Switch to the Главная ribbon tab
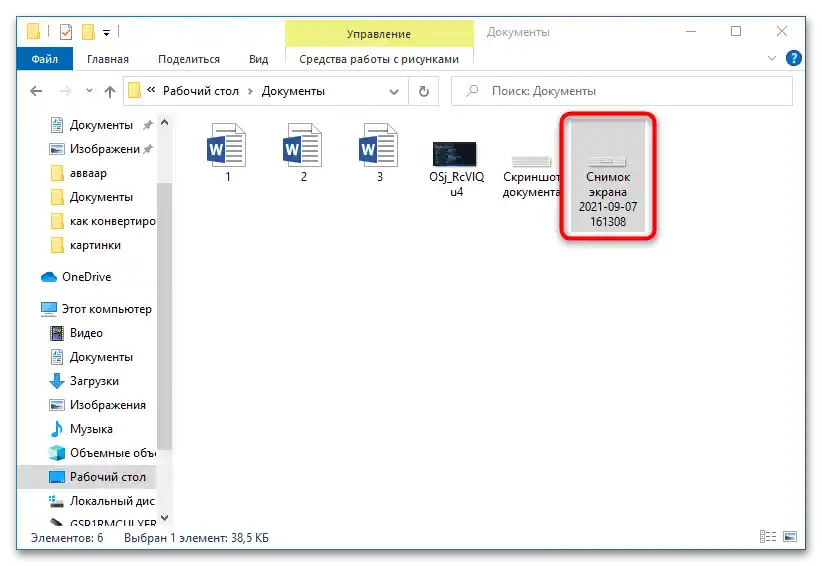822x566 pixels. (108, 59)
